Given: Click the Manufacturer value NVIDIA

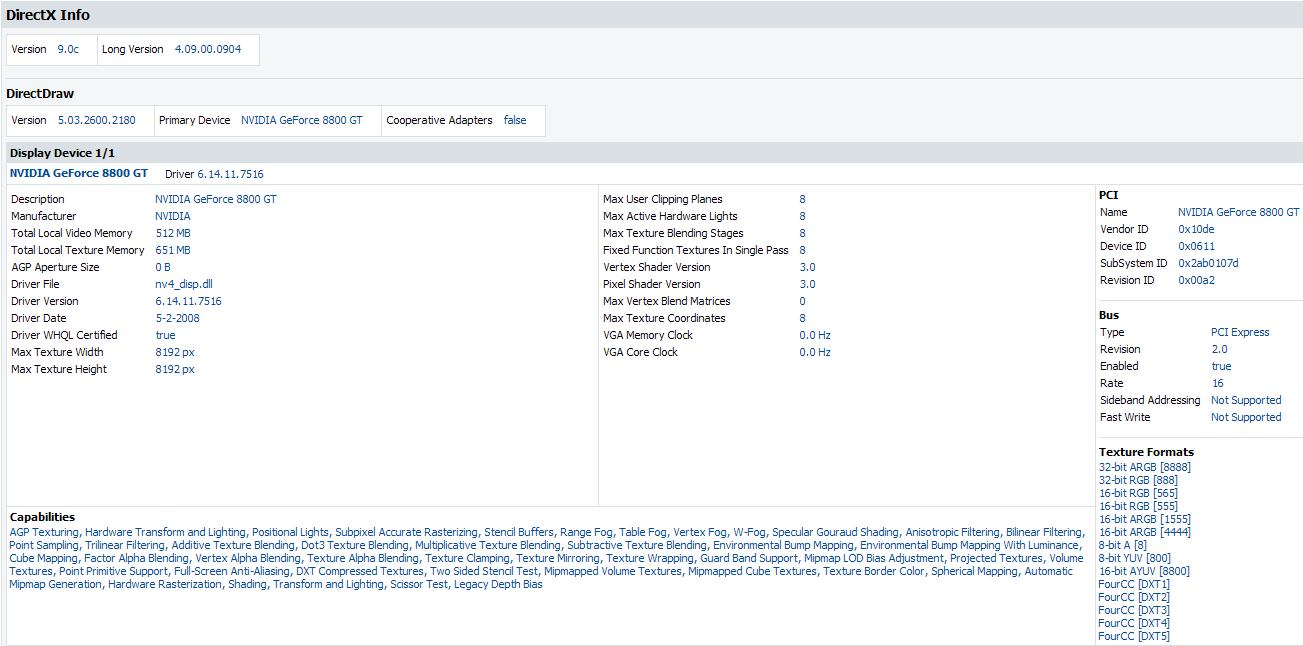Looking at the screenshot, I should [x=173, y=216].
